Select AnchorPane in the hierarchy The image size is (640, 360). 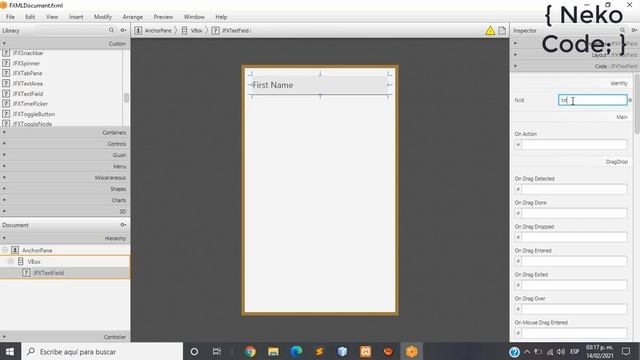37,250
